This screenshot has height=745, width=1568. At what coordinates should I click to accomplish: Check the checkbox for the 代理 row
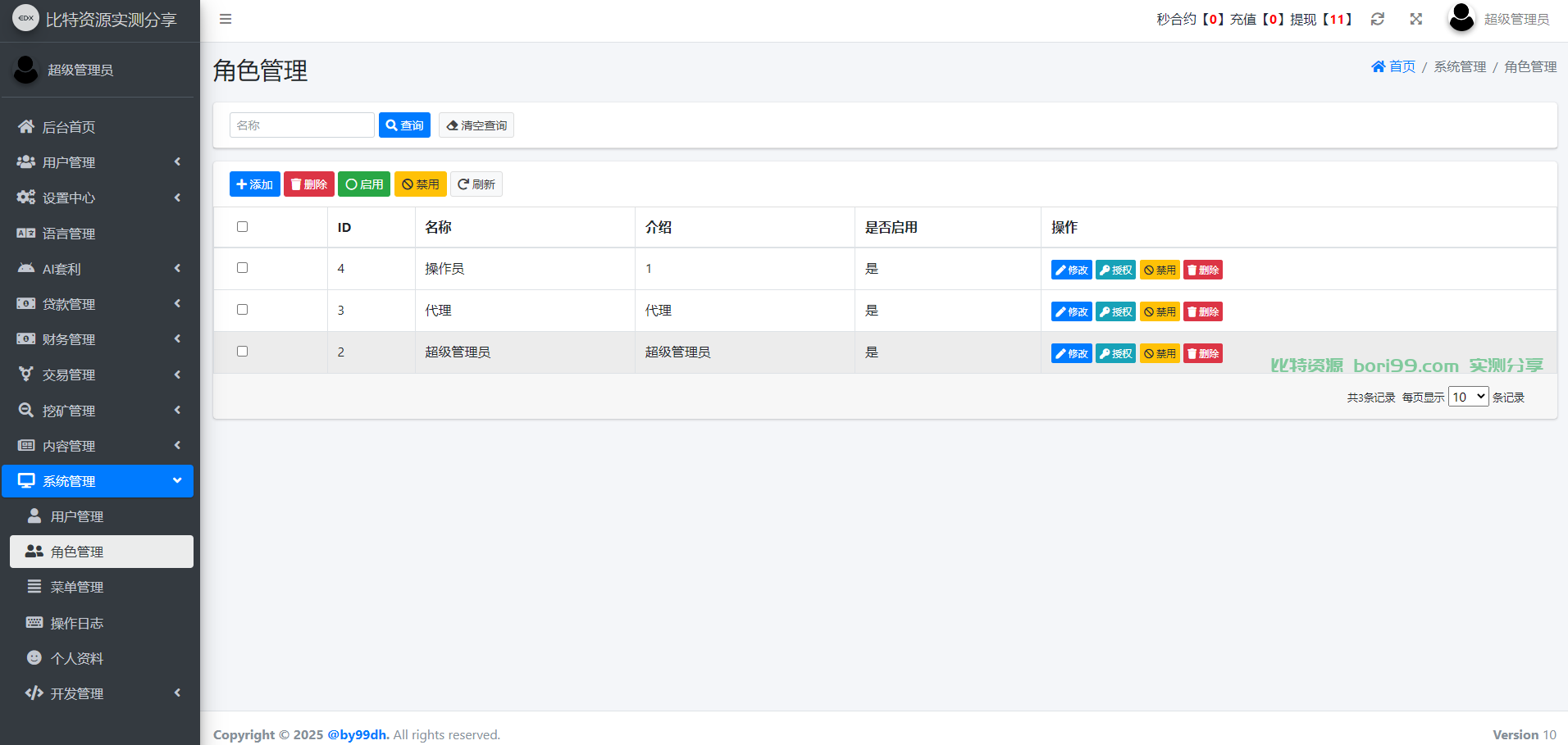pyautogui.click(x=242, y=310)
